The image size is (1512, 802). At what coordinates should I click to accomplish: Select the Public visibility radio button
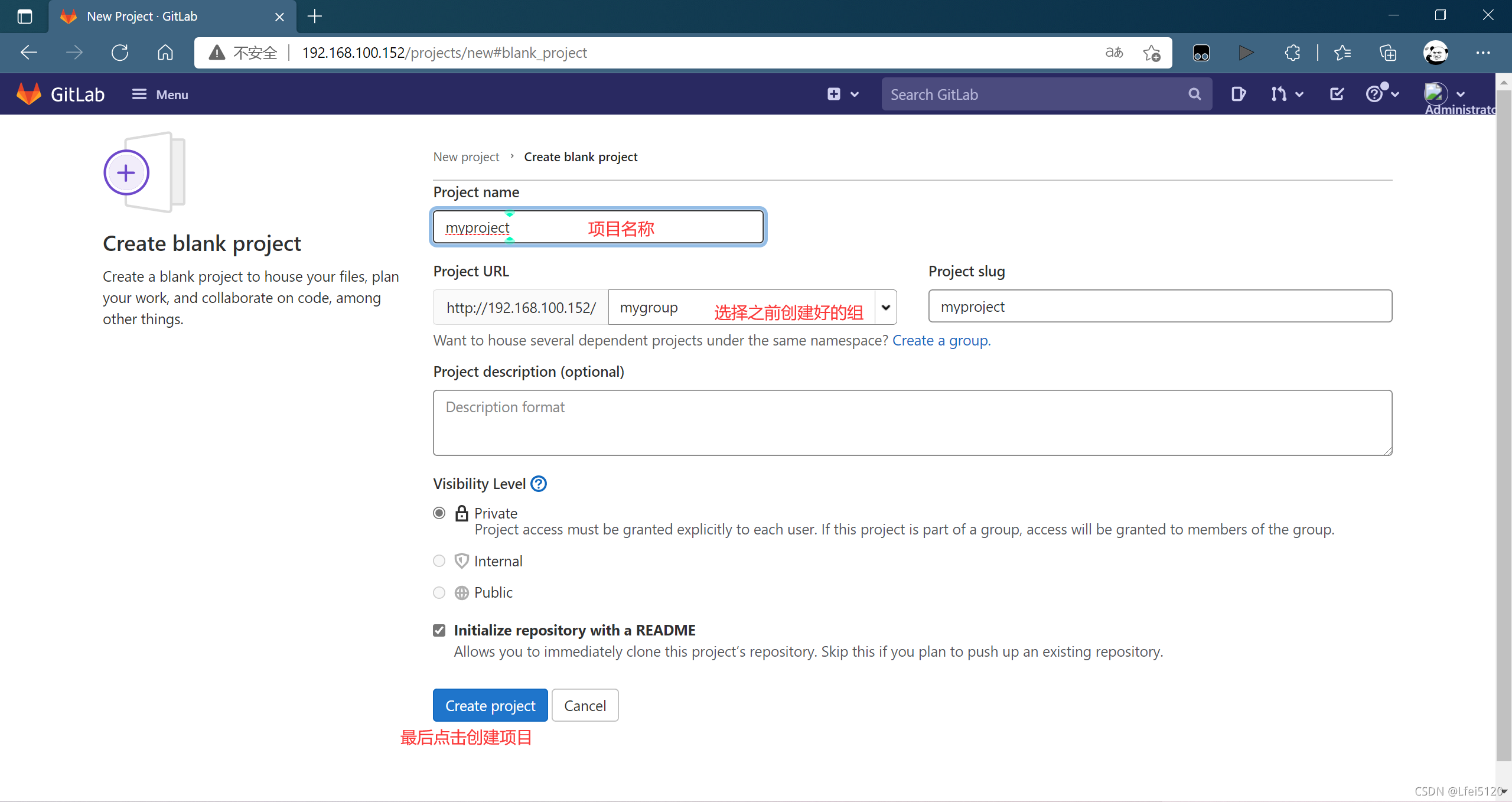pos(439,592)
